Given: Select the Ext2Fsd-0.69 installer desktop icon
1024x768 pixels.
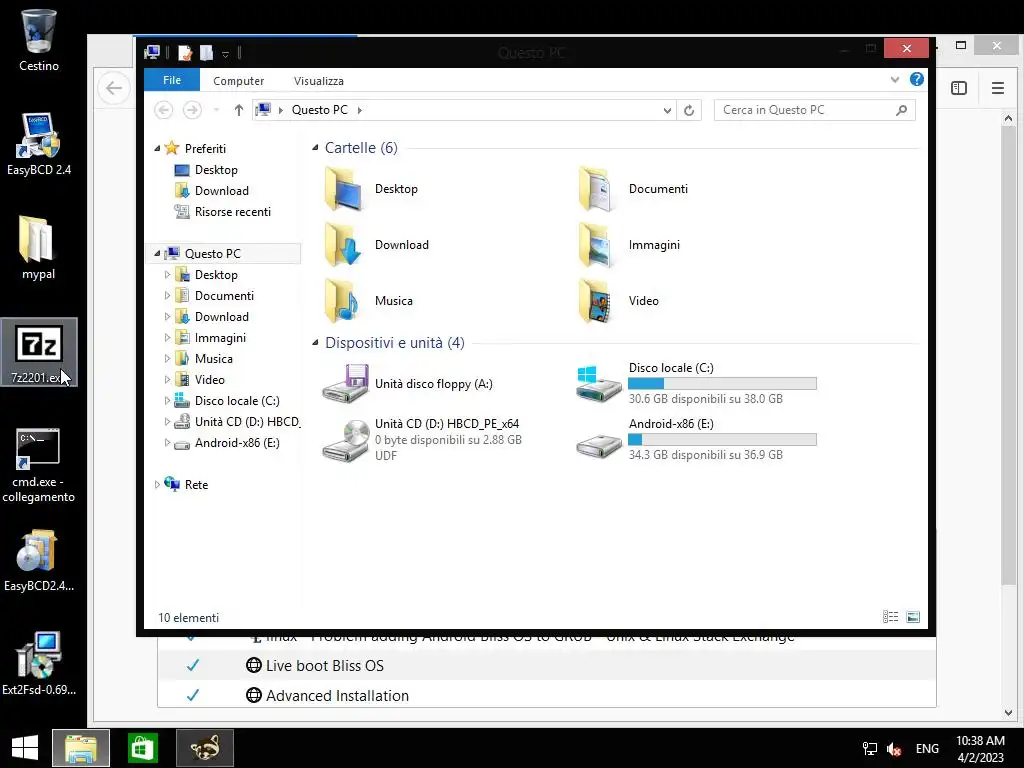Looking at the screenshot, I should [x=39, y=664].
